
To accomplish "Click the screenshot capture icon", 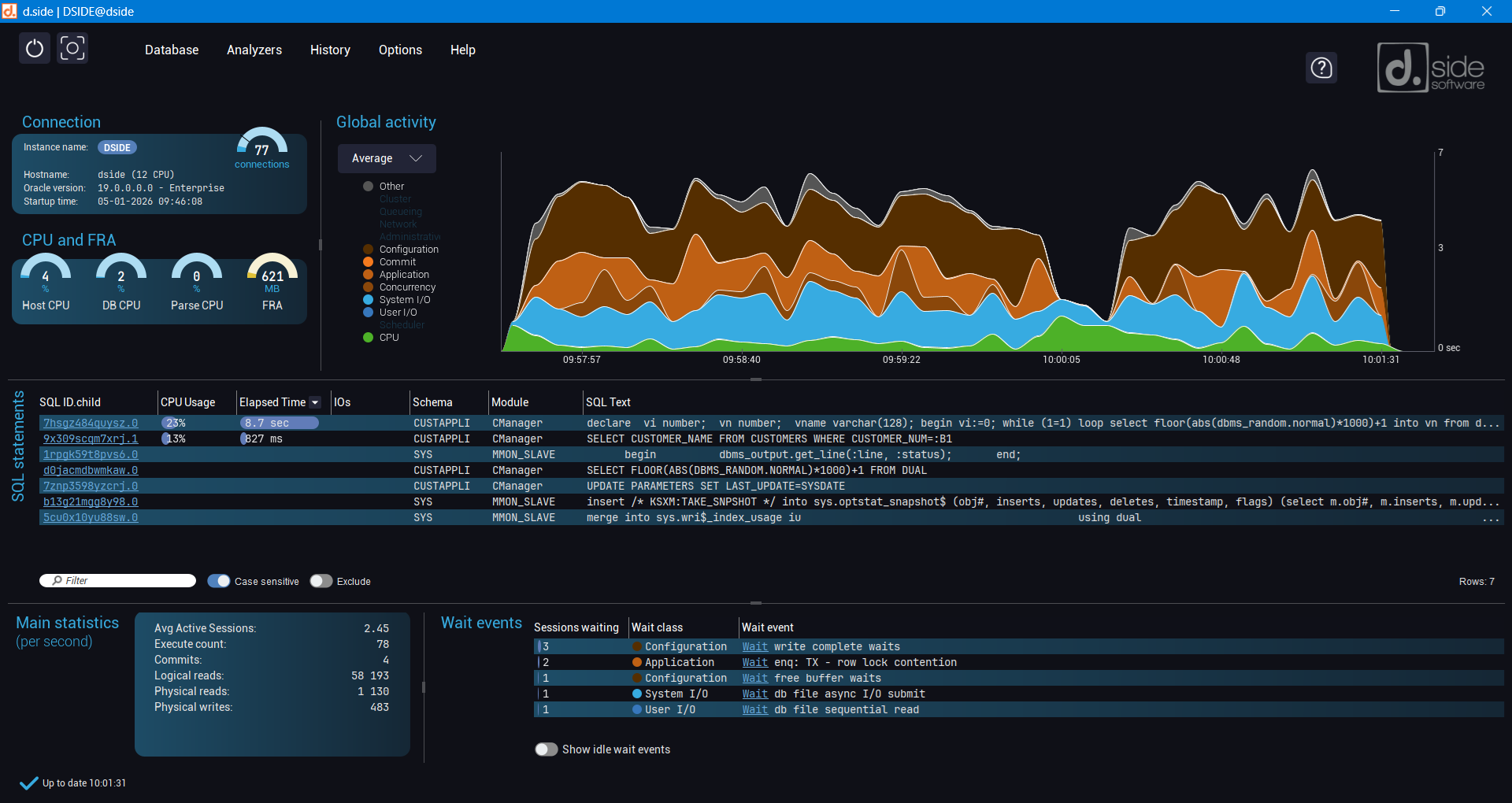I will [x=72, y=49].
